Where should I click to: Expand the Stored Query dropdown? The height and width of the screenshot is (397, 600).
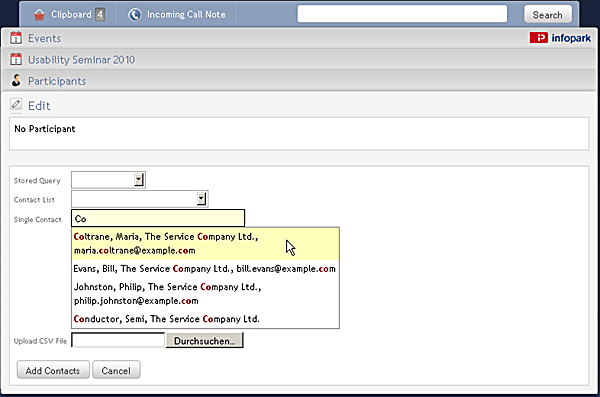[x=139, y=180]
